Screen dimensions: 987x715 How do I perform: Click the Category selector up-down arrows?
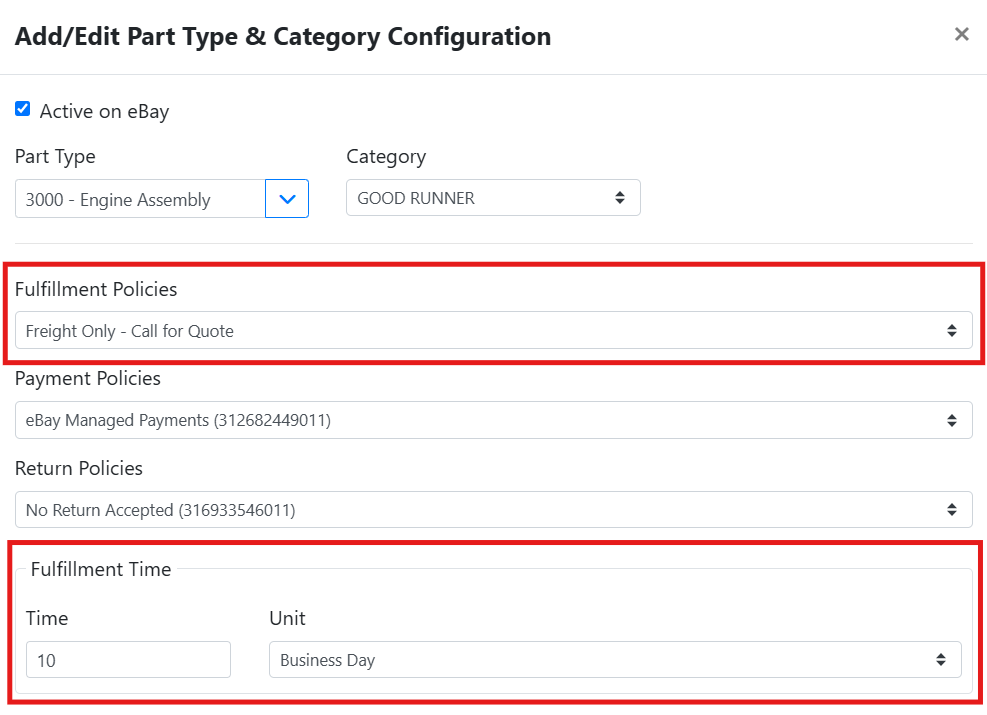[620, 198]
